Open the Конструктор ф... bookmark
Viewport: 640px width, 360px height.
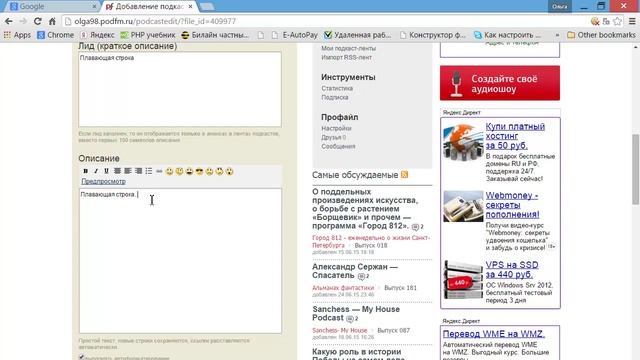pyautogui.click(x=433, y=35)
